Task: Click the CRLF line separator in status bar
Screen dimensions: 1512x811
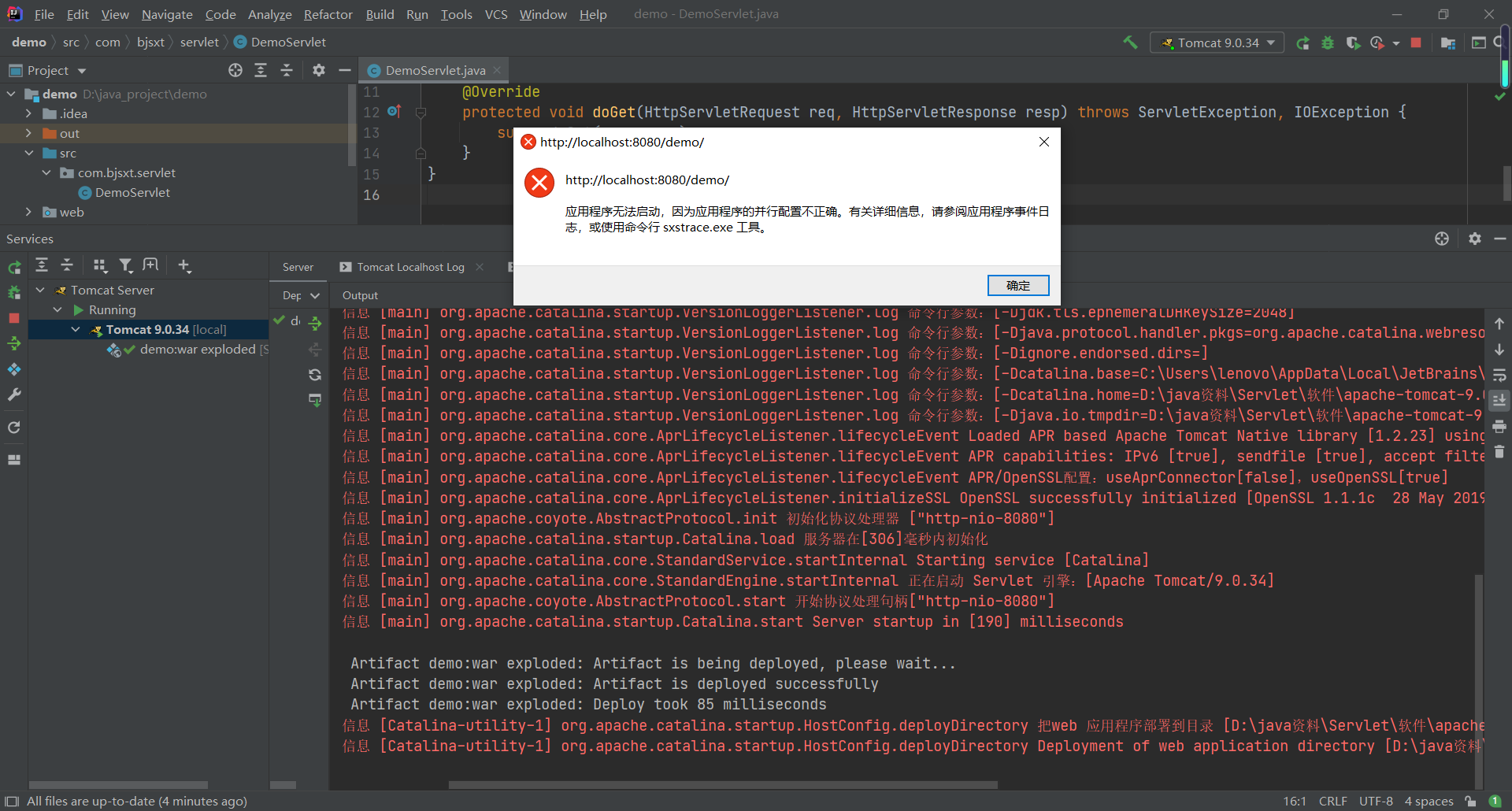Action: tap(1332, 801)
